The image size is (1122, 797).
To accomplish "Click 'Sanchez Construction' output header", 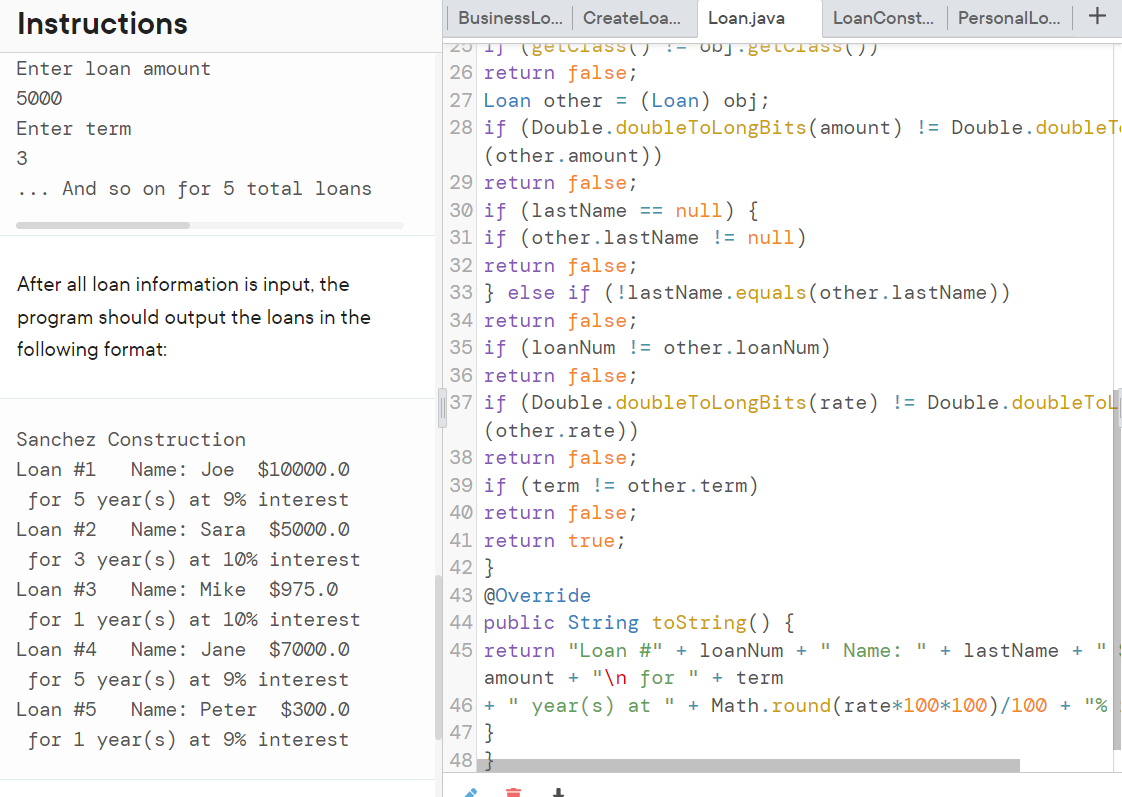I will (x=131, y=439).
